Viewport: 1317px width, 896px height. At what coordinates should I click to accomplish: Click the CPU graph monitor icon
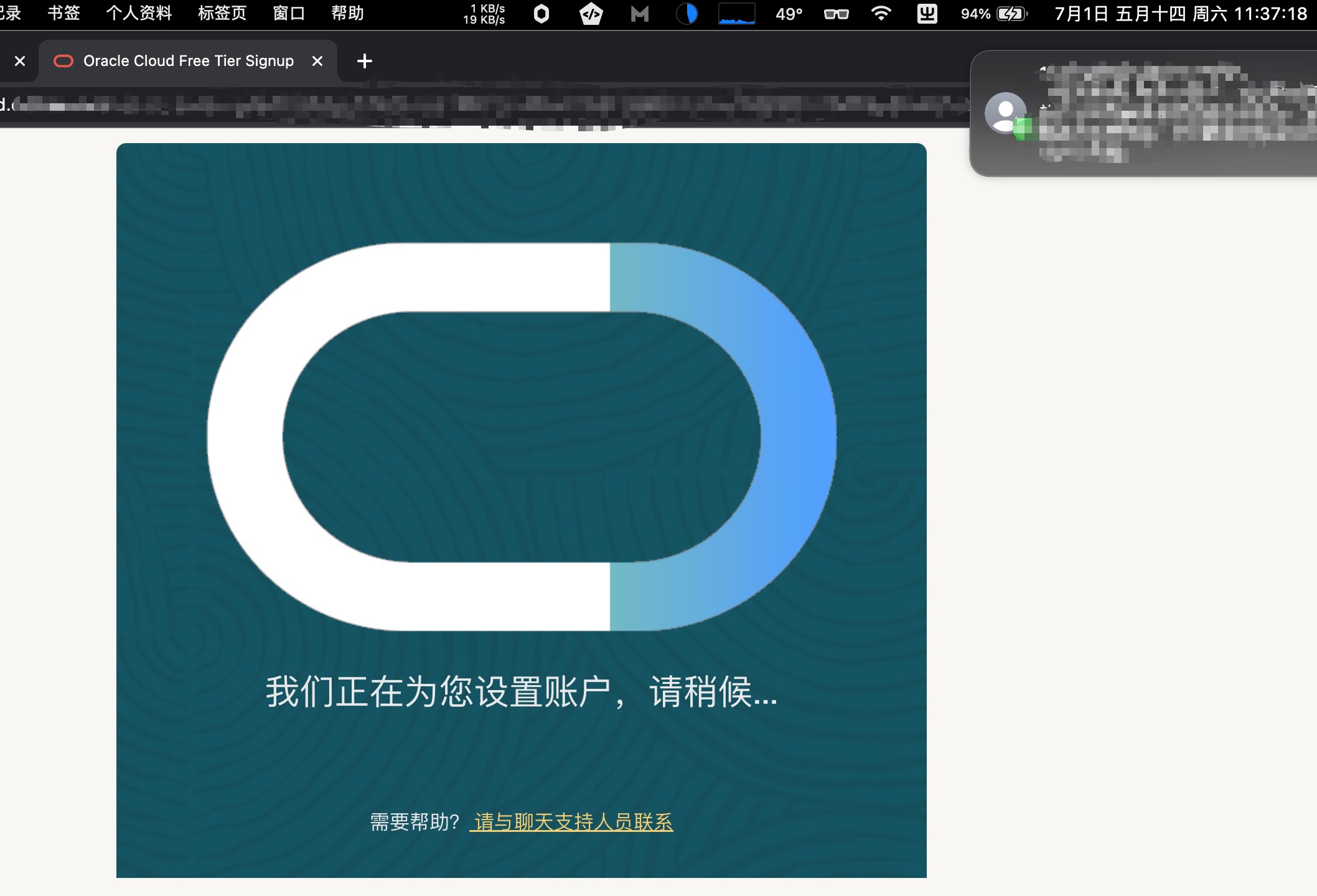(x=737, y=14)
